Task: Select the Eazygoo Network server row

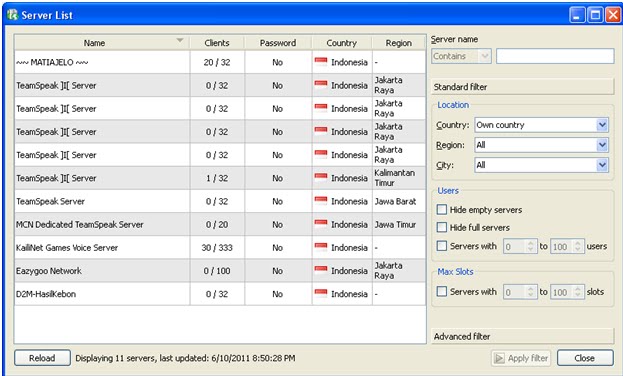Action: point(220,270)
